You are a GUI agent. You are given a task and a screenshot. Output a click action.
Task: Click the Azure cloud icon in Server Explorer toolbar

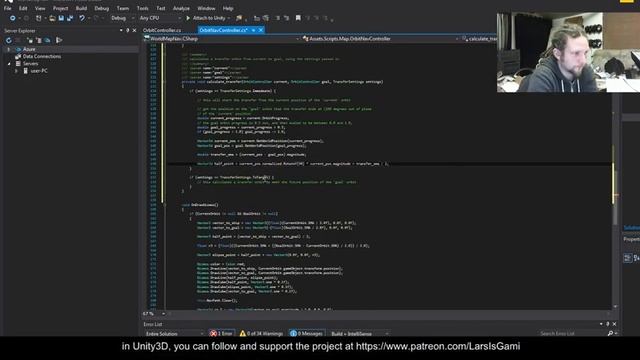pos(48,40)
